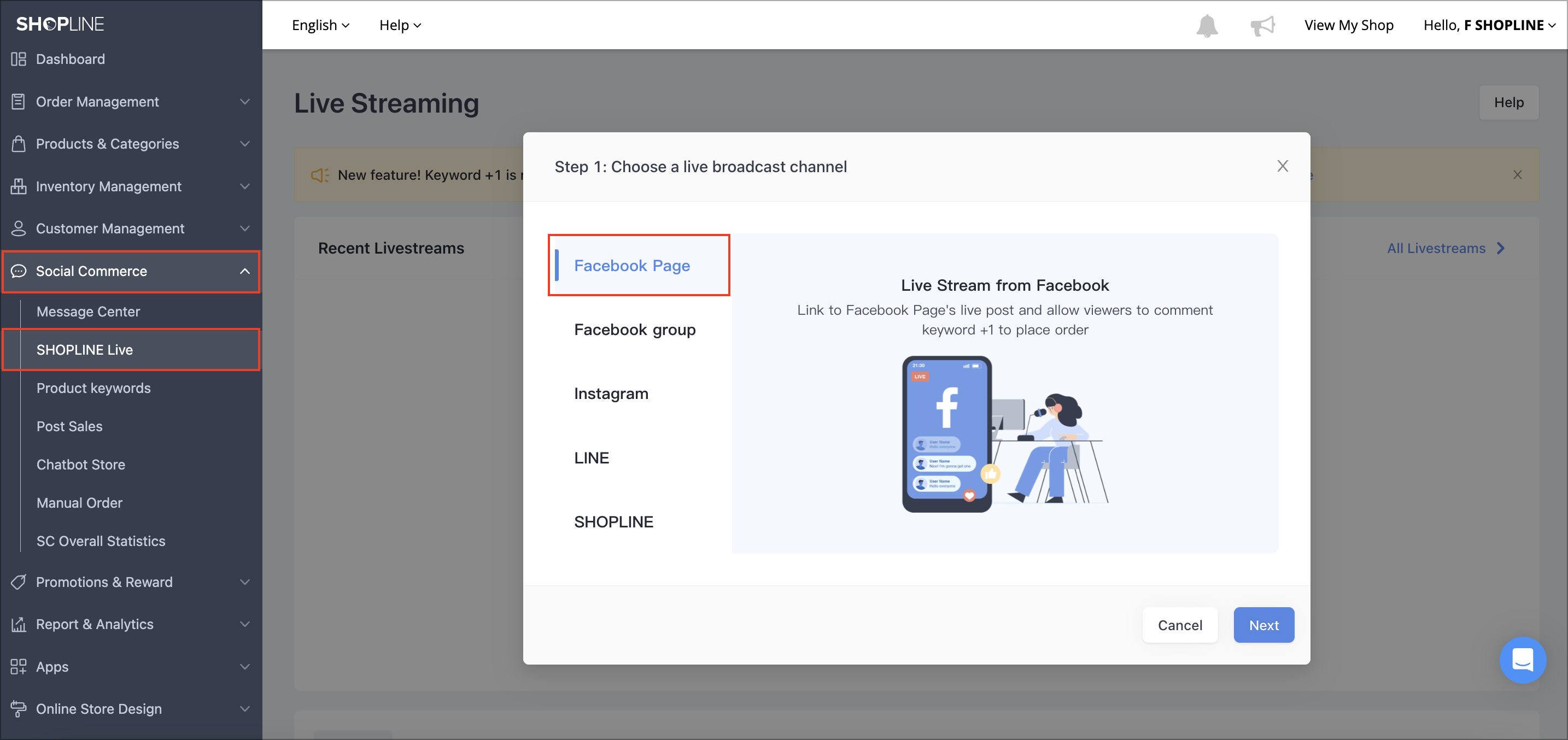The width and height of the screenshot is (1568, 740).
Task: Open announcements with the megaphone icon
Action: click(x=1262, y=26)
